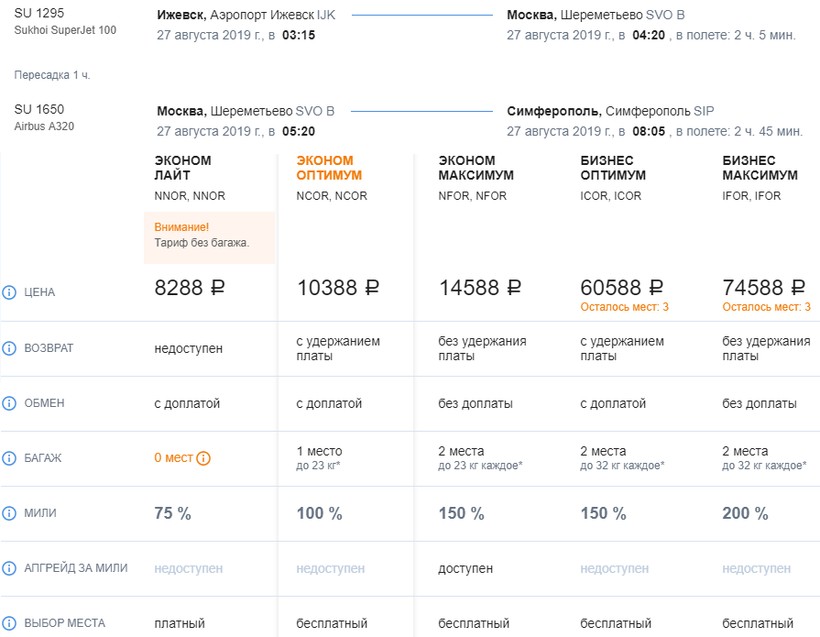
Task: Choose the ЭКОНОМ МАКСИМУМ fare header
Action: click(476, 168)
